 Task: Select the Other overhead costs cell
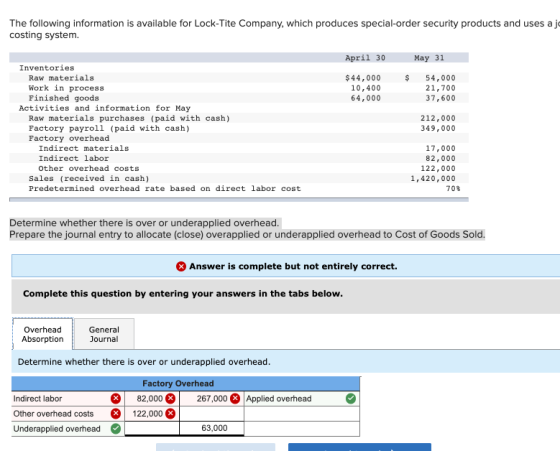(x=68, y=414)
